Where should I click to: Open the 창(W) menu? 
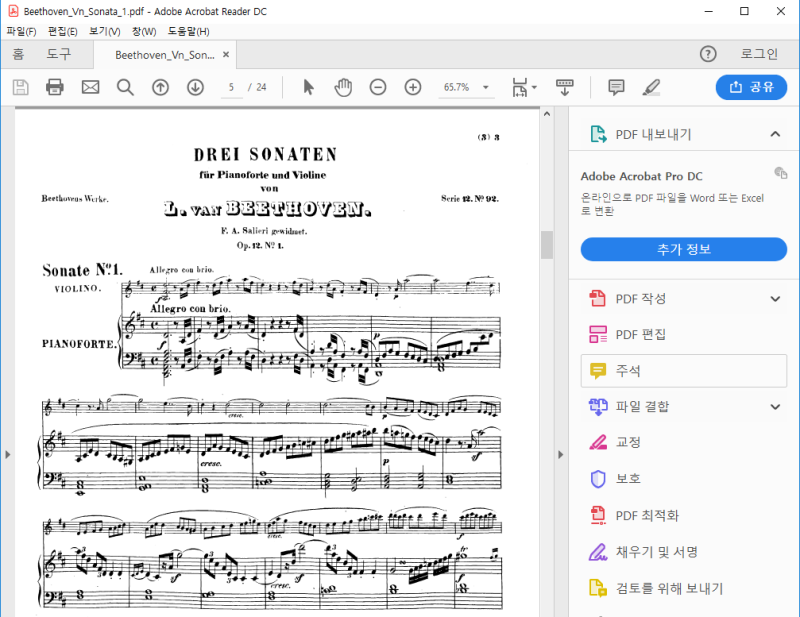pos(144,31)
